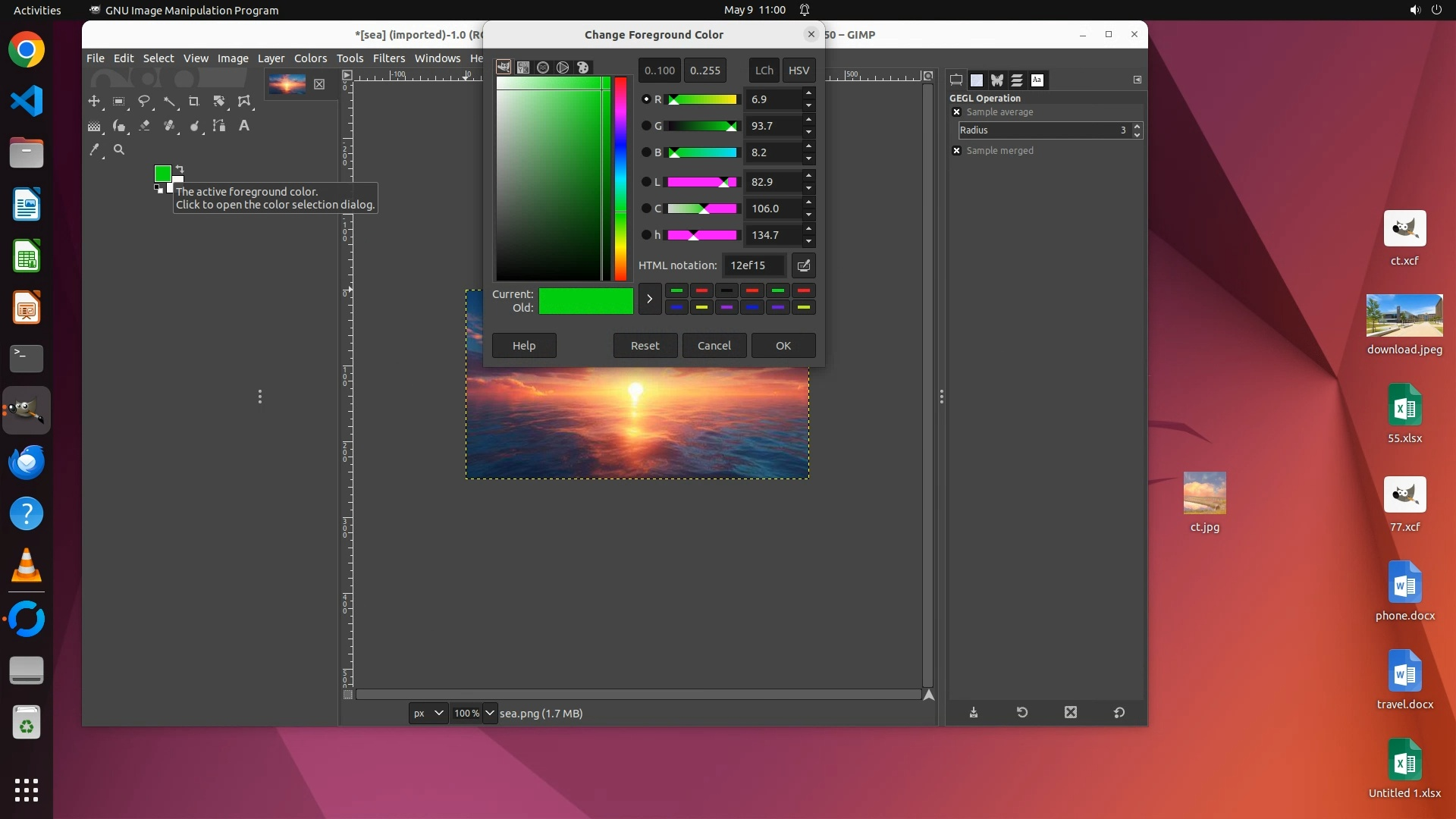Click the swap foreground/background colors arrows

[x=180, y=169]
